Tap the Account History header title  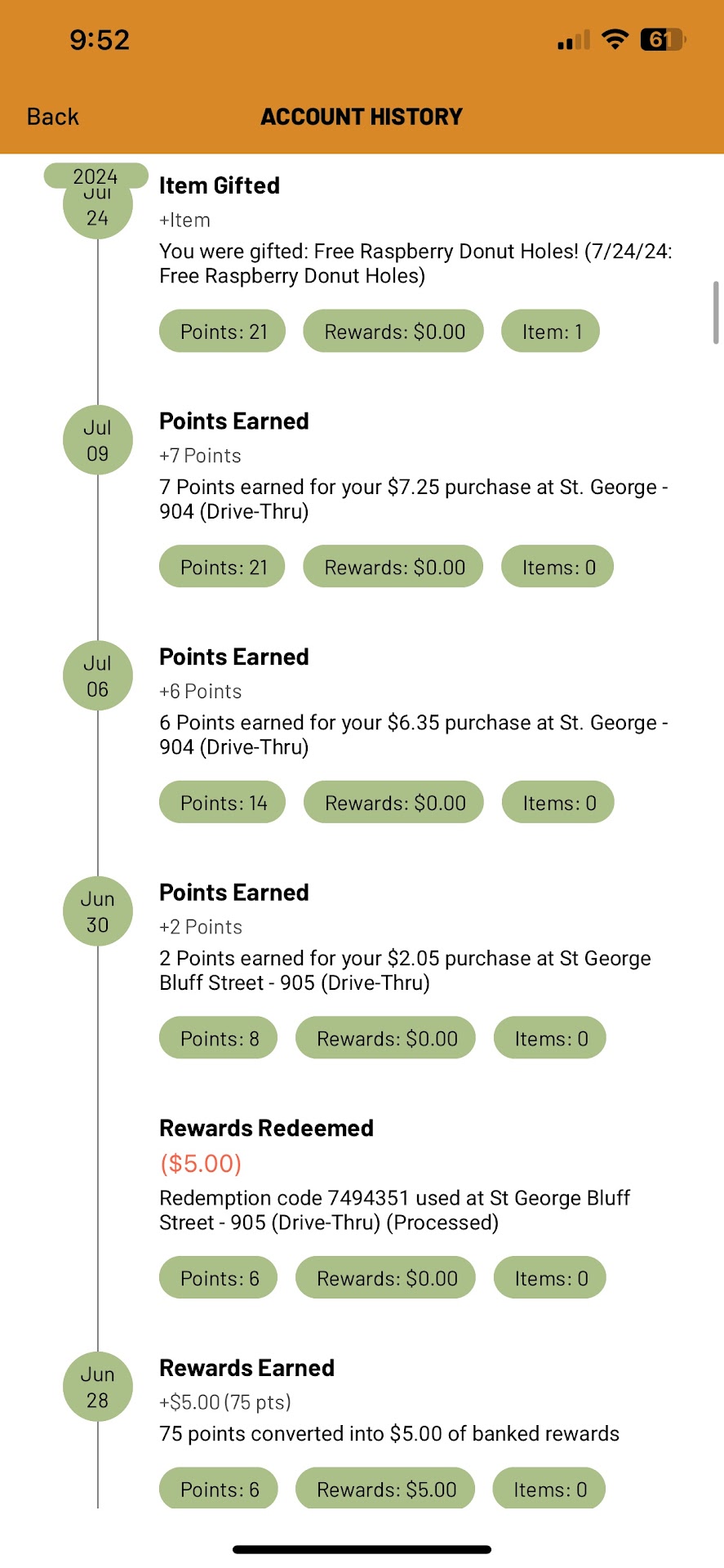362,117
